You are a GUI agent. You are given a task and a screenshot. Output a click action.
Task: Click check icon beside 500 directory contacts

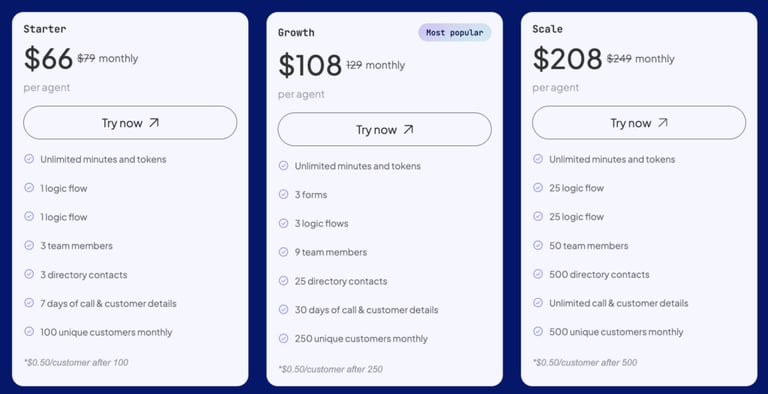point(538,274)
